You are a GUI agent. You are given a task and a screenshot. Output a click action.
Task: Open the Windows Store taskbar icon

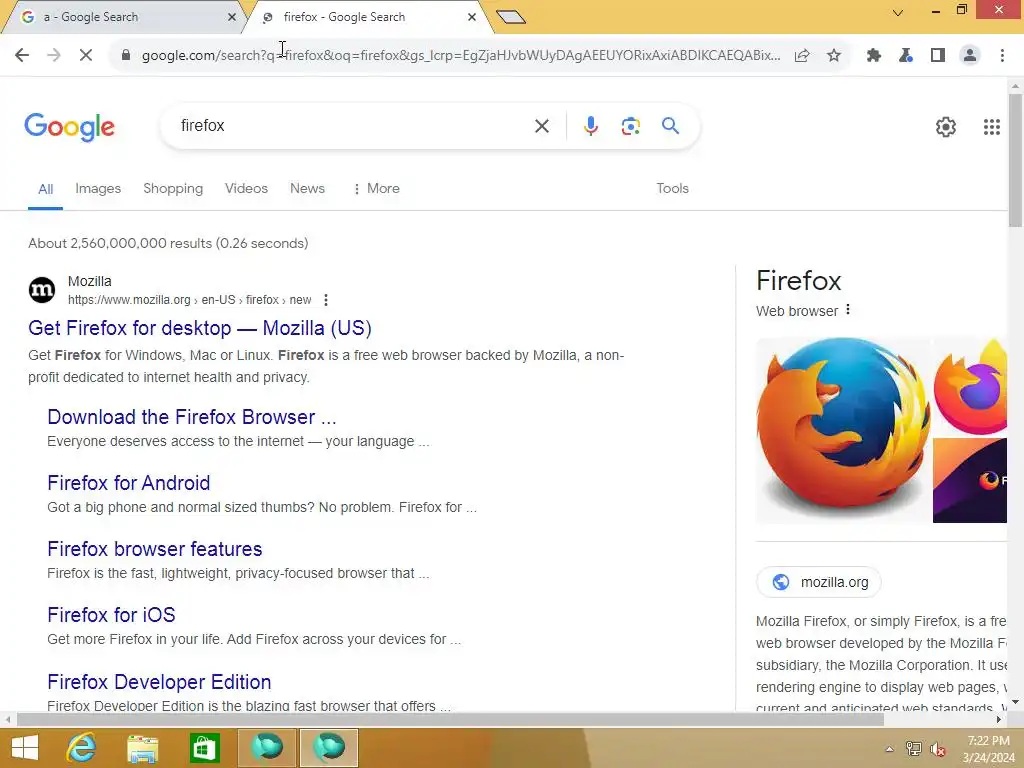204,748
